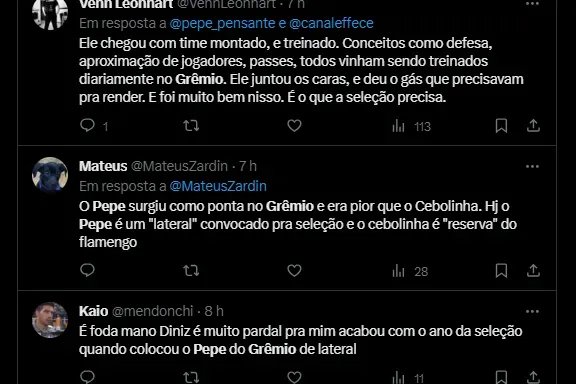576x384 pixels.
Task: Share Mateus's tweet
Action: [533, 271]
